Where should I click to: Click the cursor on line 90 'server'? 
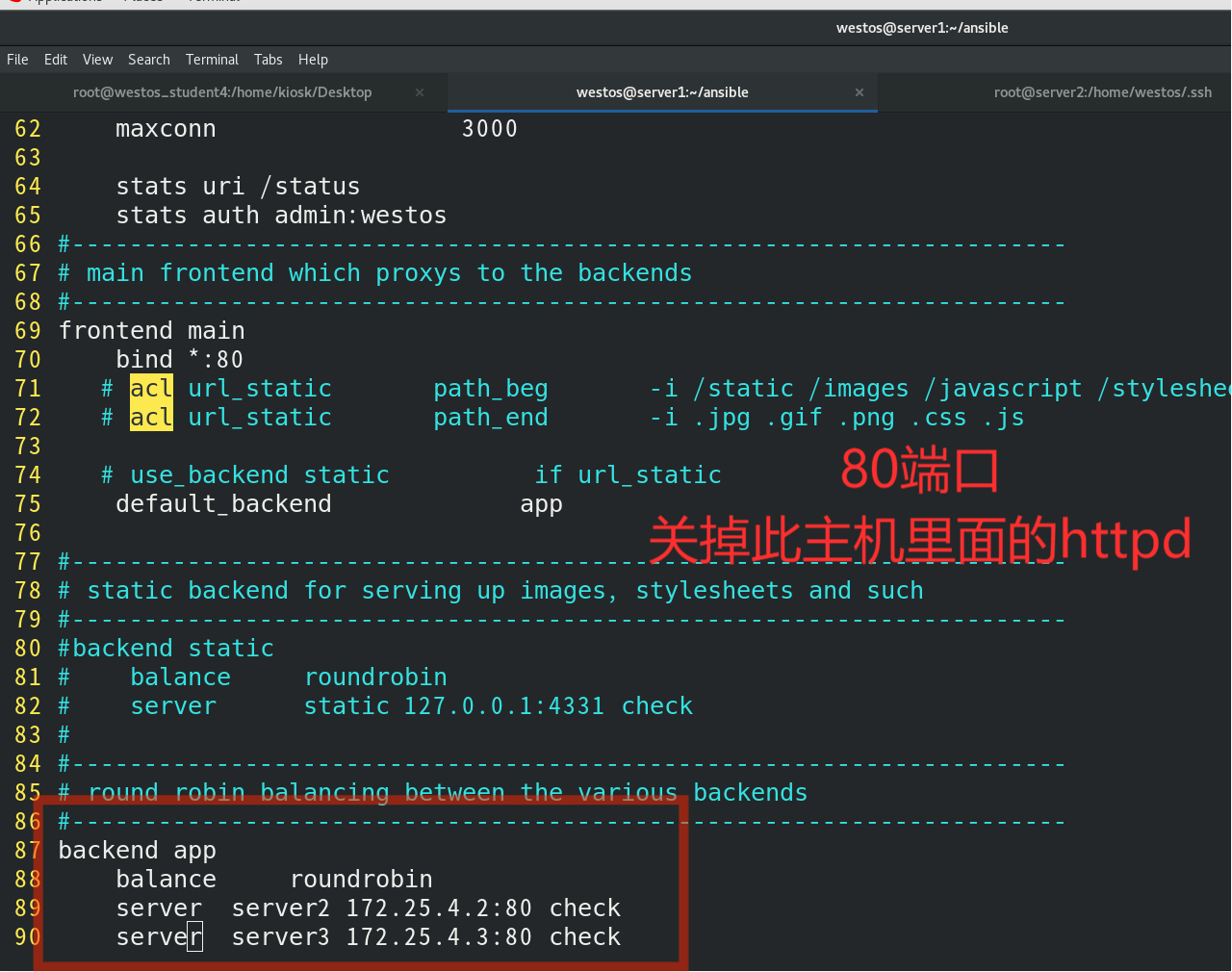(195, 937)
